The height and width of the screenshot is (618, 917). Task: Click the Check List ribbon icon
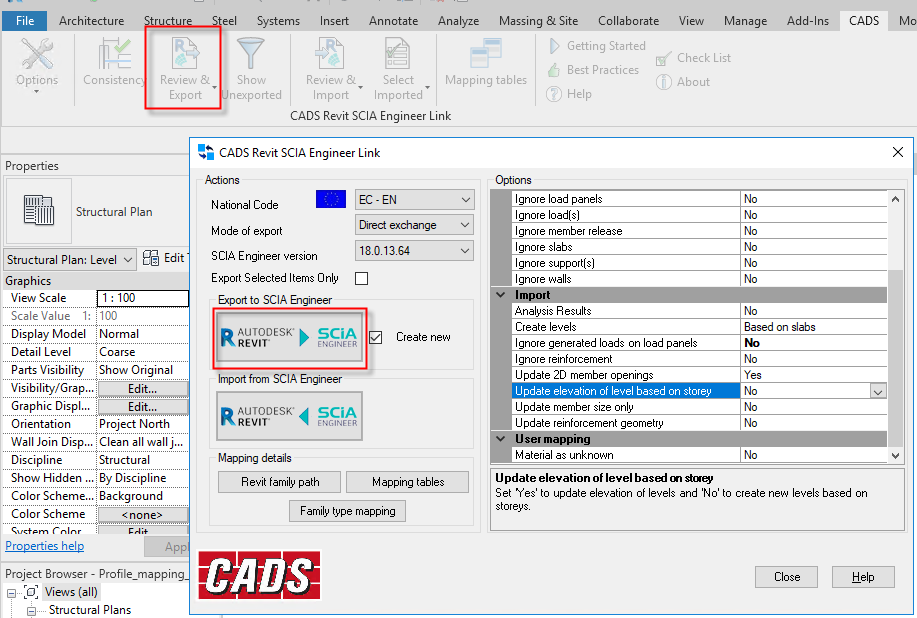point(664,58)
